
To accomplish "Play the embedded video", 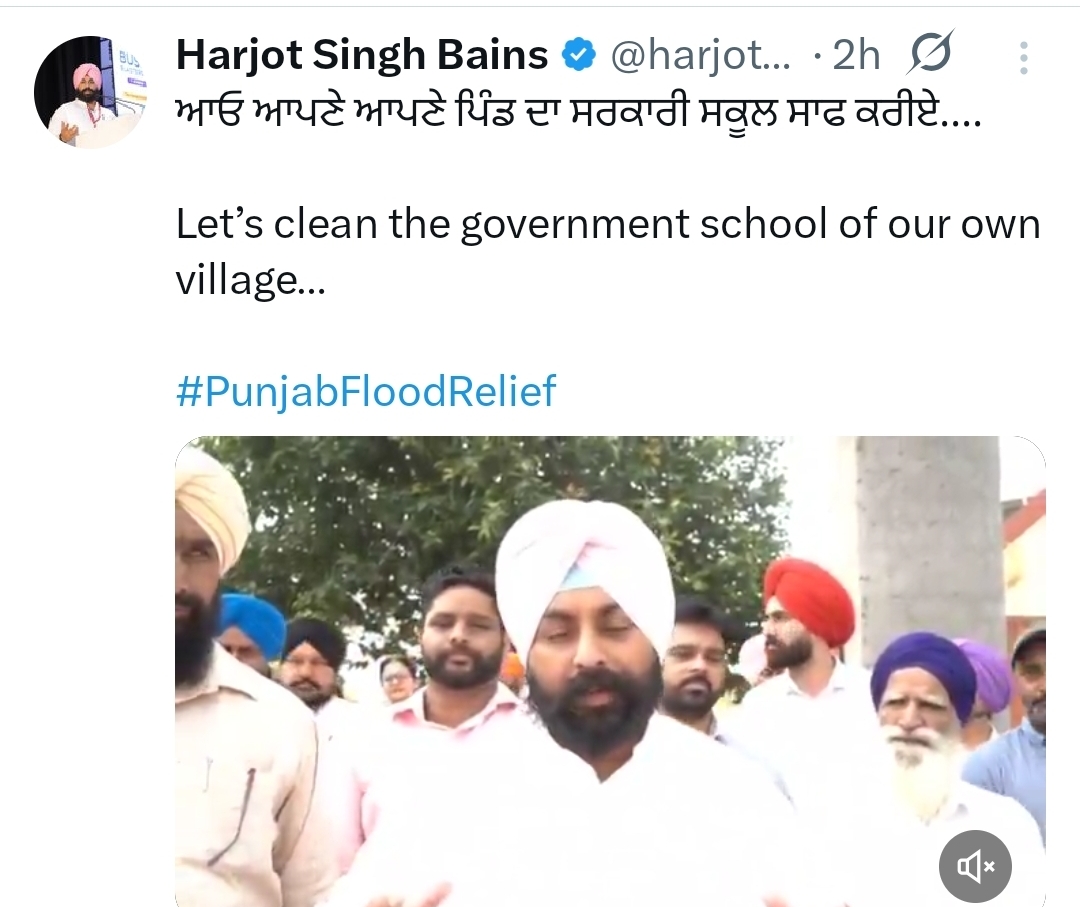I will point(610,671).
